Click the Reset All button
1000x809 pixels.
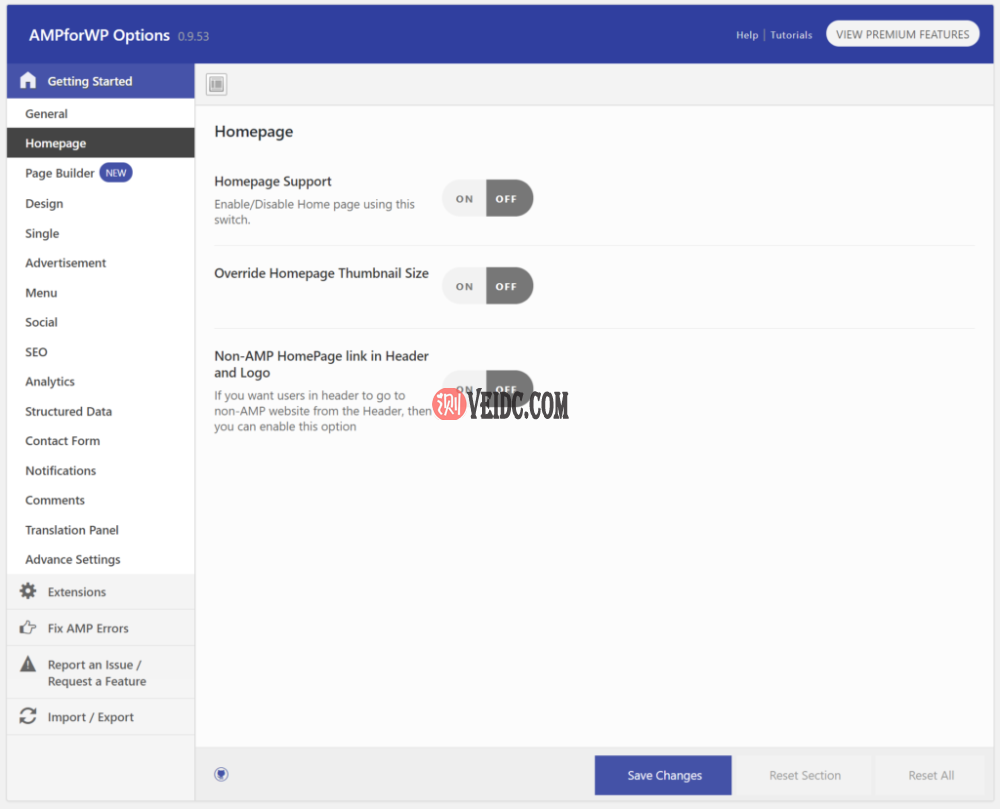(x=931, y=775)
